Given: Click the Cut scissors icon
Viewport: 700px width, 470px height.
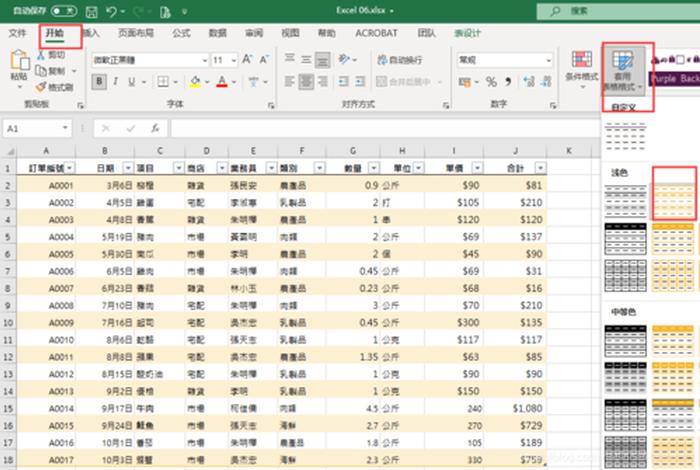Looking at the screenshot, I should [x=41, y=55].
